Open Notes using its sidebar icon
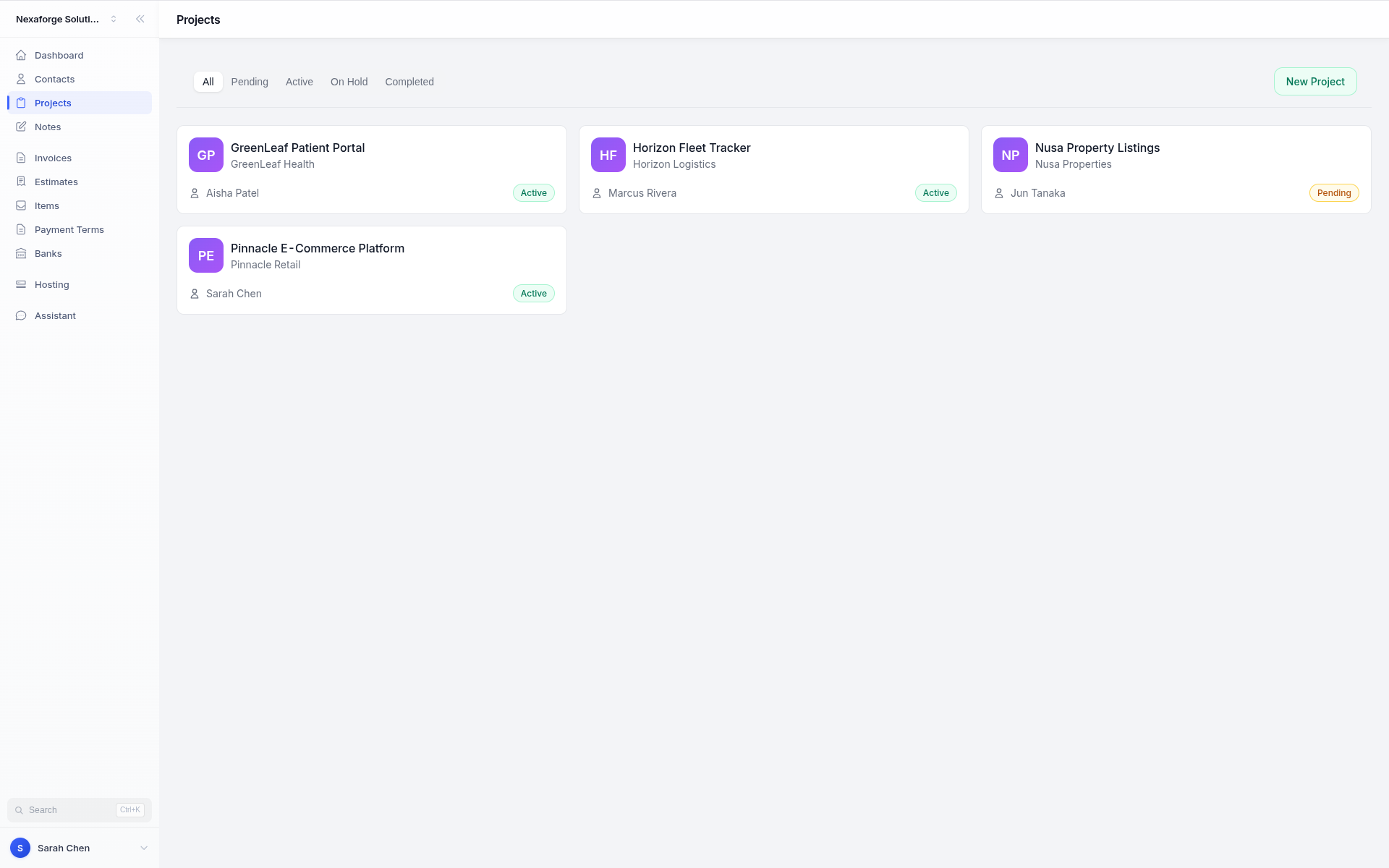This screenshot has width=1389, height=868. (21, 127)
